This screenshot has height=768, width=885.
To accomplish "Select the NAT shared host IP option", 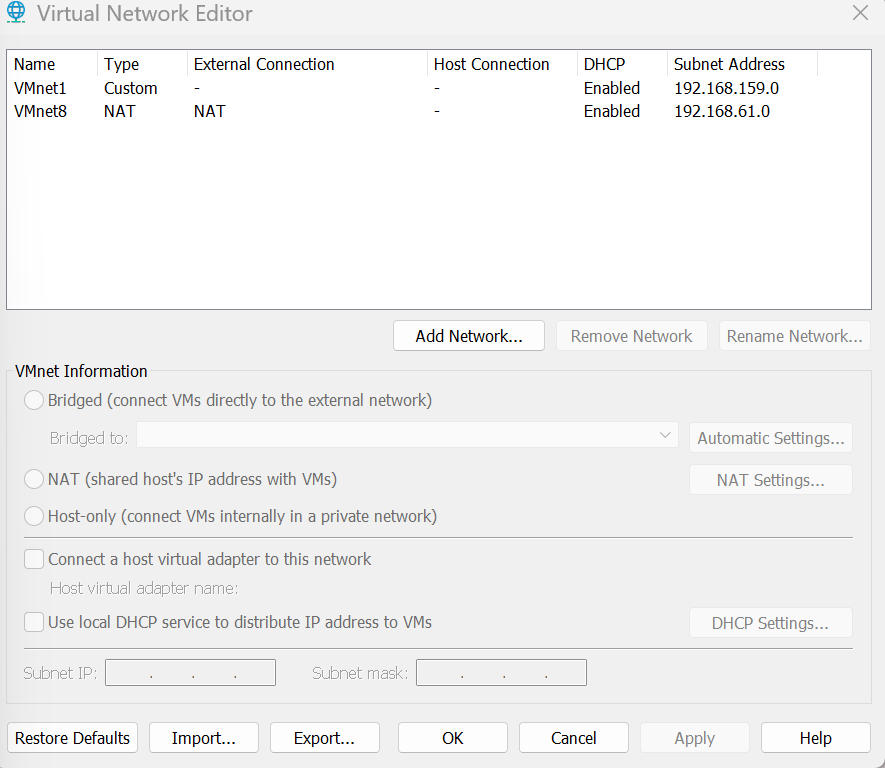I will [34, 479].
